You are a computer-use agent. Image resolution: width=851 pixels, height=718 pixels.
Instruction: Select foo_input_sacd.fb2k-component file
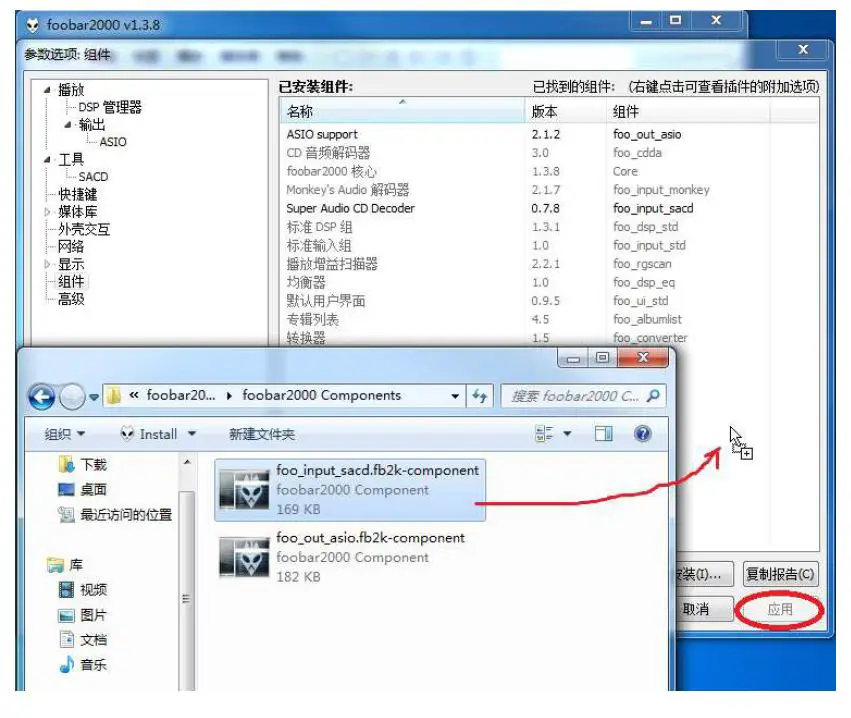tap(350, 490)
